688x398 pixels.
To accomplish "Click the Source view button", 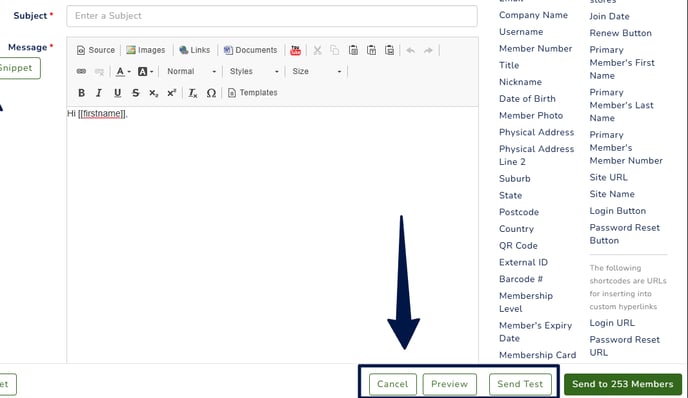I will point(96,50).
